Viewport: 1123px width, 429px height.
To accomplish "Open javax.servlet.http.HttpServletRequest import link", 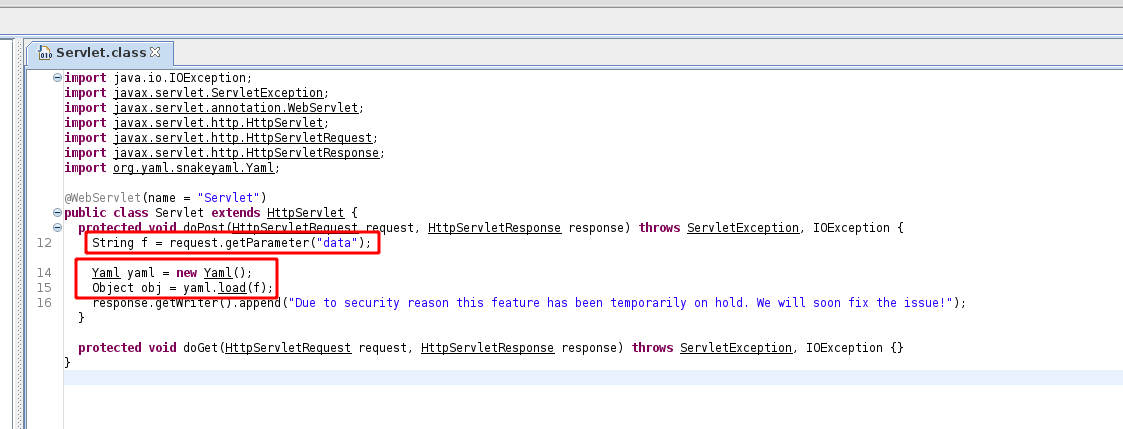I will [x=243, y=138].
